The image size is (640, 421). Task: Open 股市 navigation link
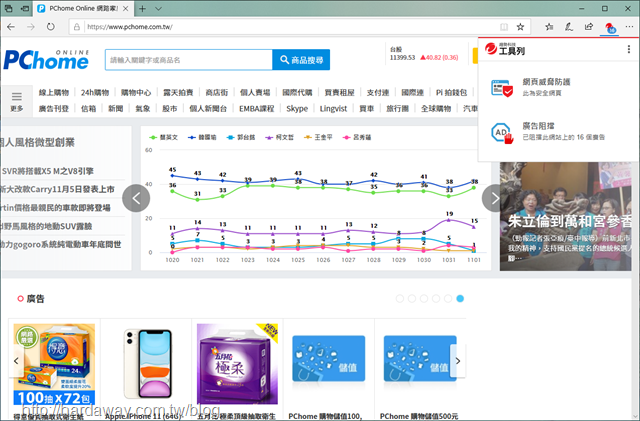(x=170, y=109)
